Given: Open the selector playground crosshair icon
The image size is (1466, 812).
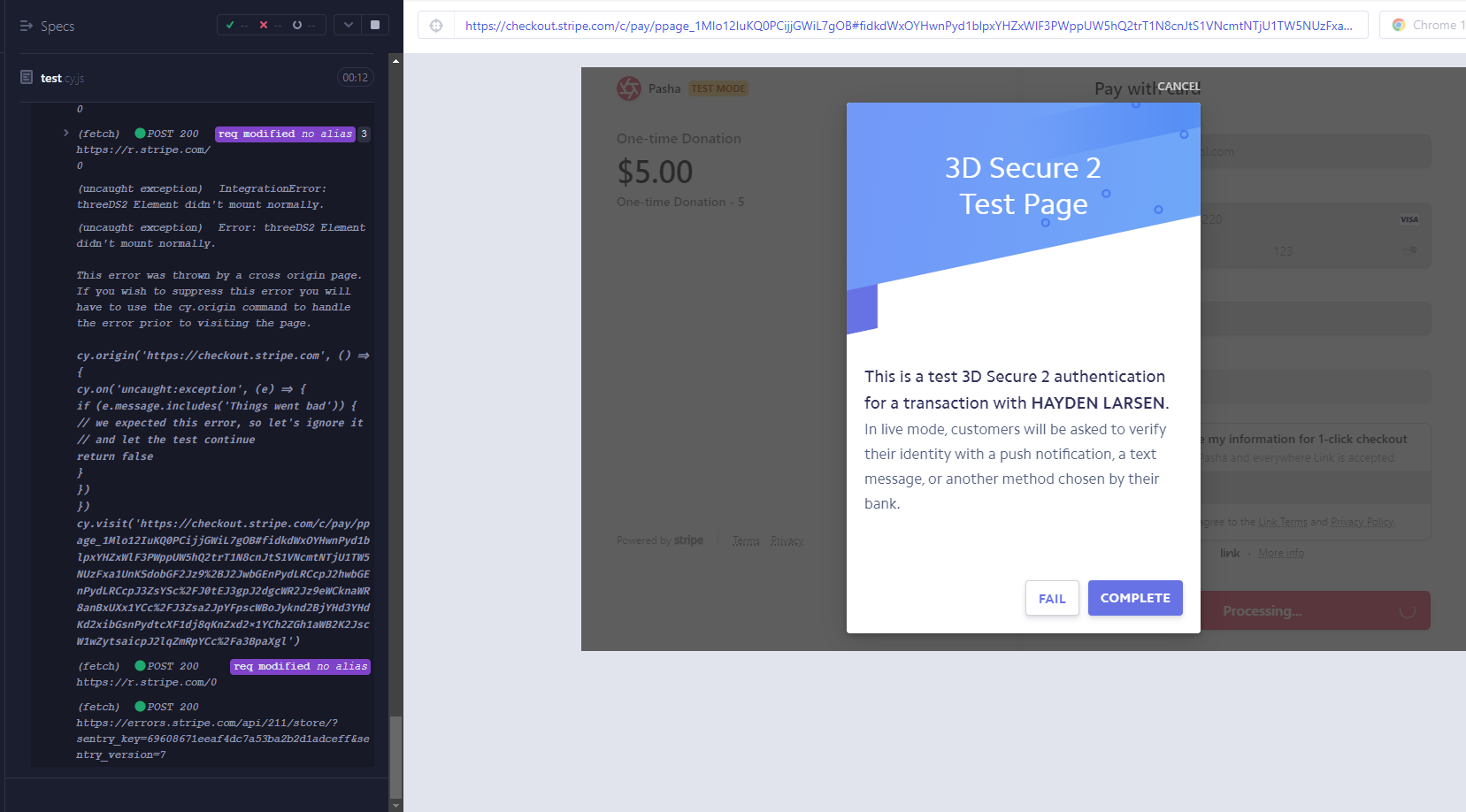Looking at the screenshot, I should (x=436, y=26).
